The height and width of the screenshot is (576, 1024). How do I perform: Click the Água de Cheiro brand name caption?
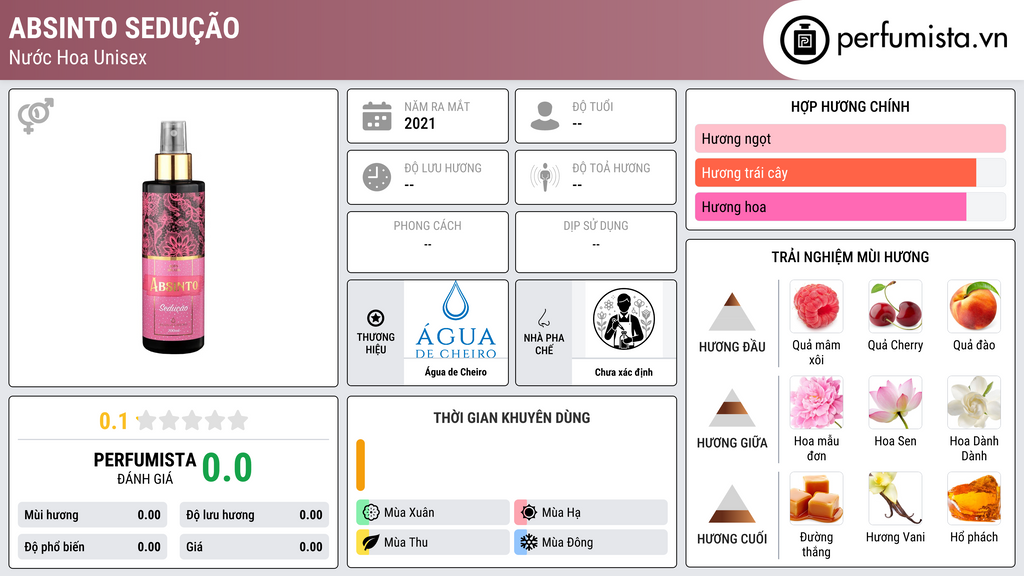tap(456, 372)
